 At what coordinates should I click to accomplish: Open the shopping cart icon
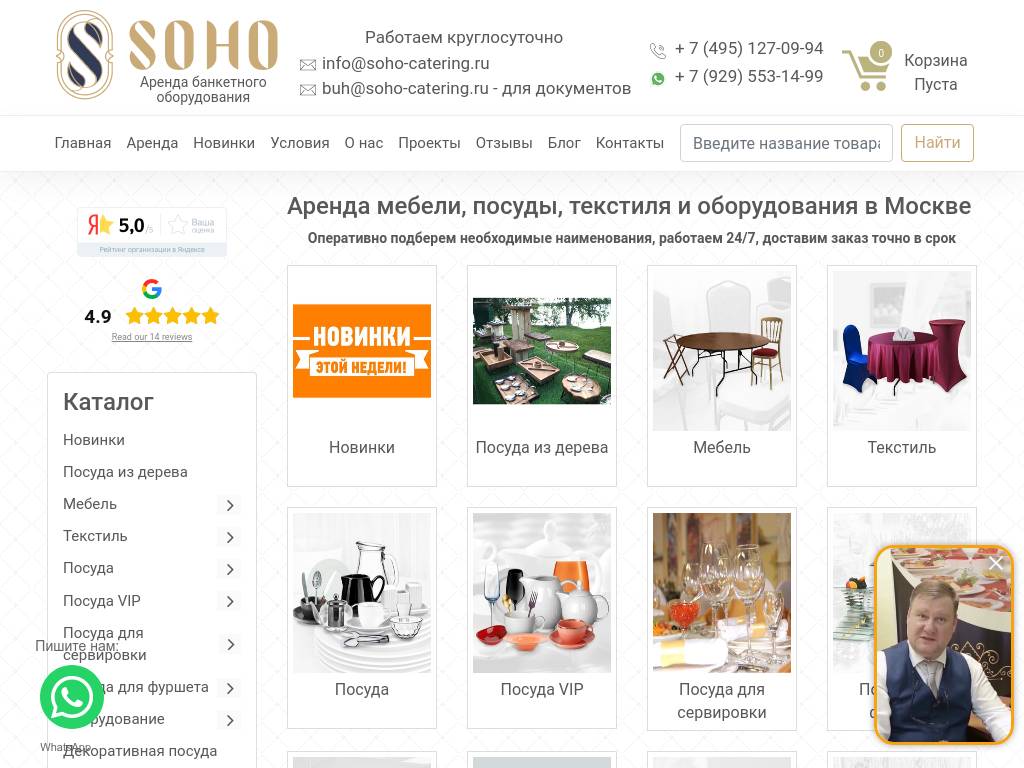coord(867,67)
